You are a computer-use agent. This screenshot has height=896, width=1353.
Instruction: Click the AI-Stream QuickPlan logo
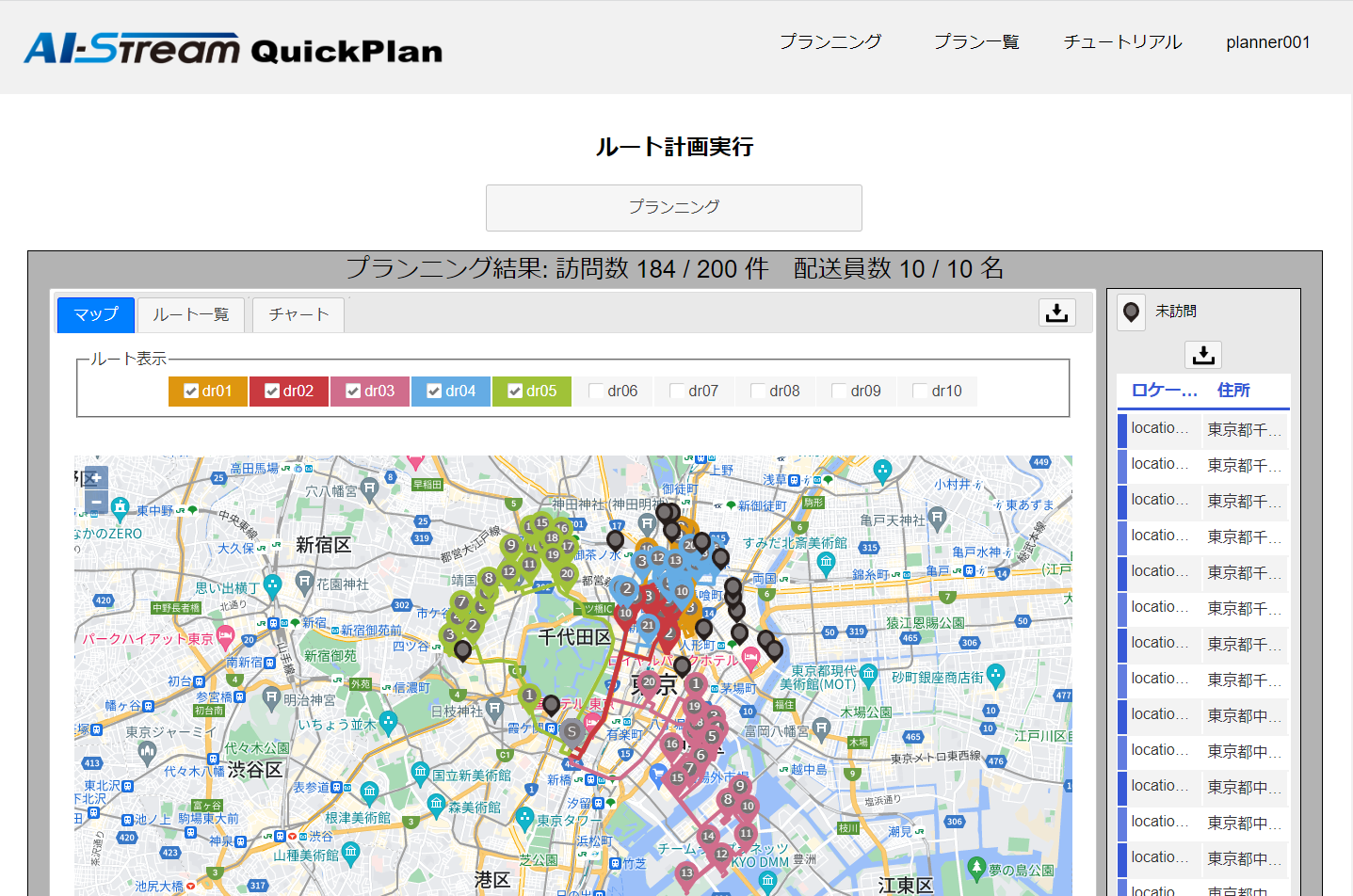[x=233, y=49]
